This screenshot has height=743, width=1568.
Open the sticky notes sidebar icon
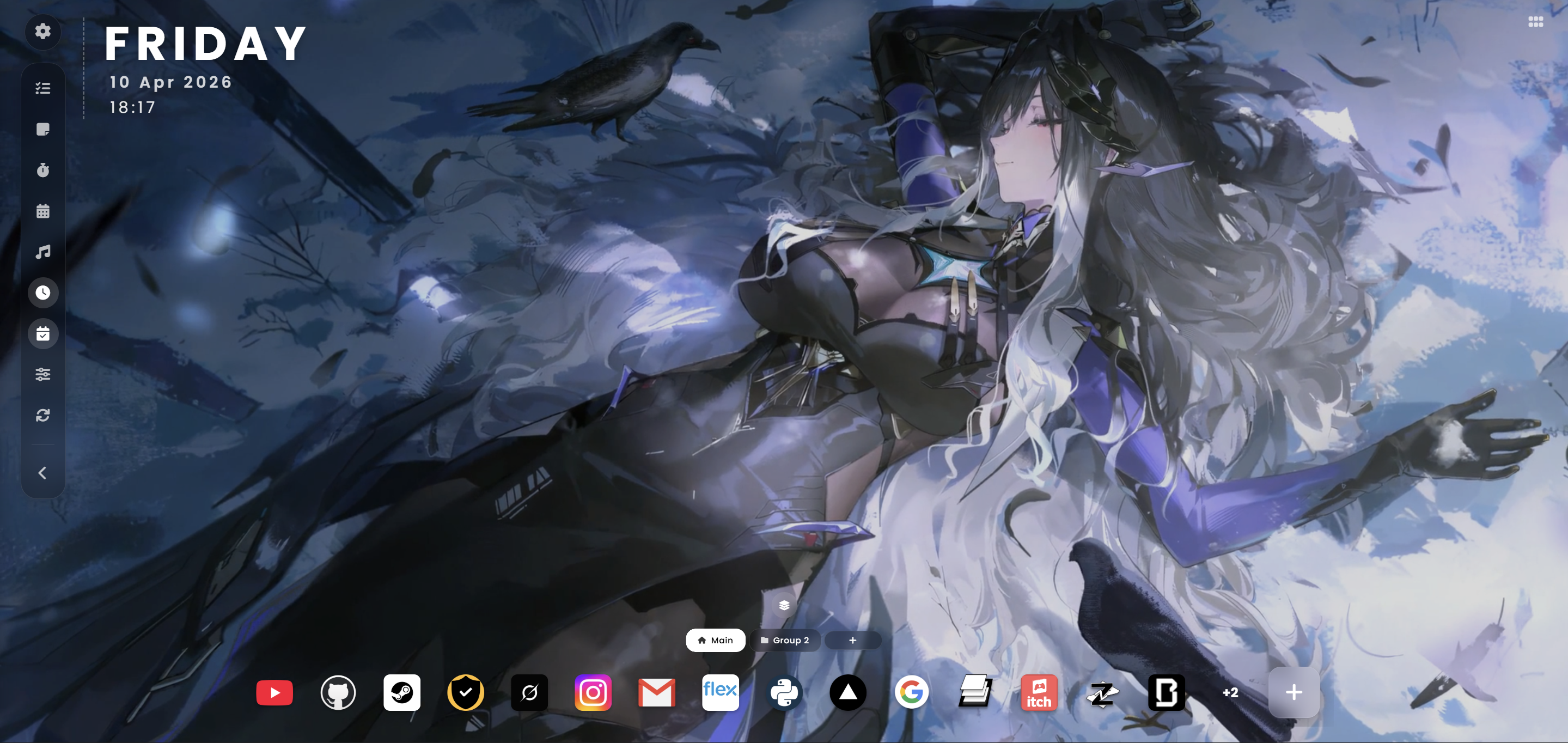coord(42,129)
